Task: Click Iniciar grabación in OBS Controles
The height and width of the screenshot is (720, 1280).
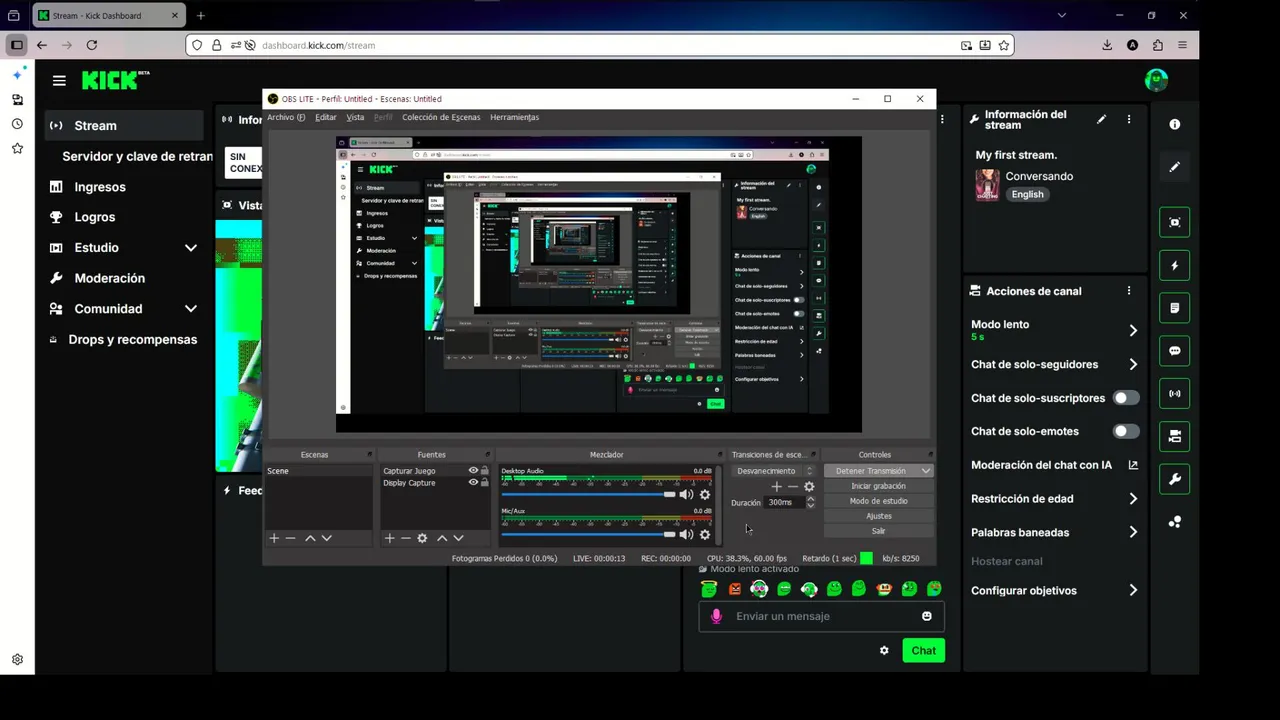Action: tap(878, 486)
